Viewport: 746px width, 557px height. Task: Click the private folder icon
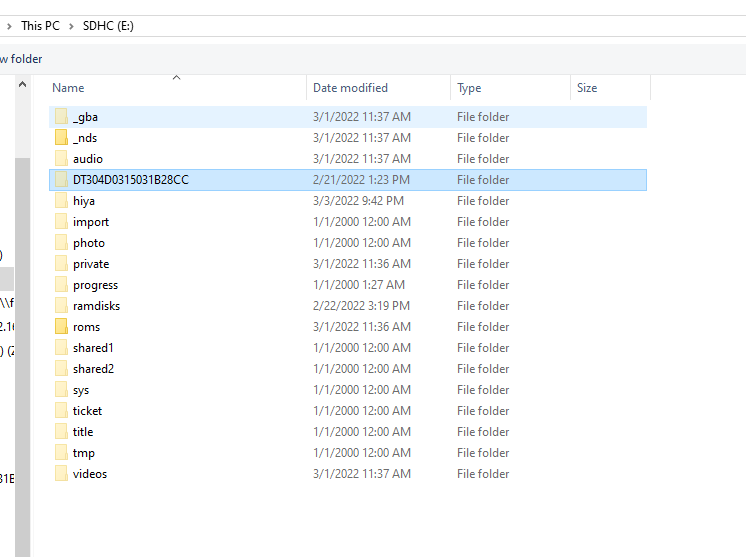point(61,264)
